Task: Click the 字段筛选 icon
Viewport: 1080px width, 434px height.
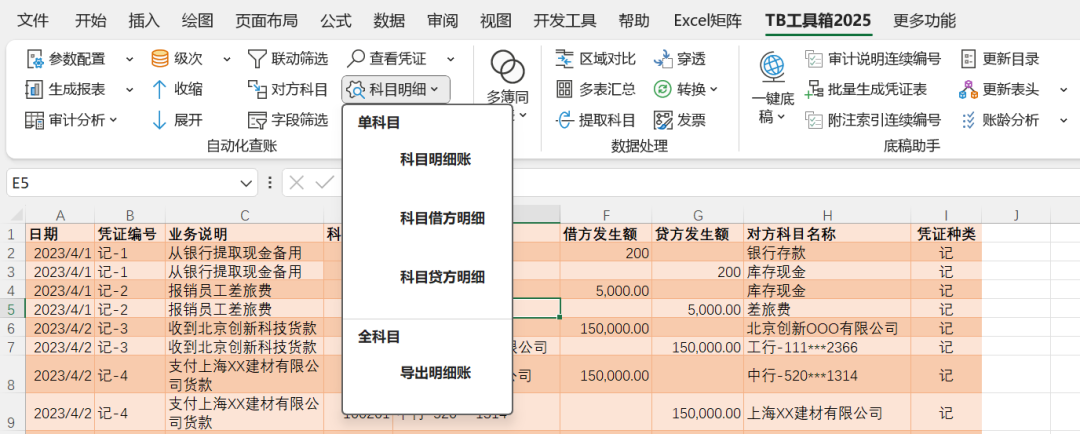Action: click(x=256, y=120)
